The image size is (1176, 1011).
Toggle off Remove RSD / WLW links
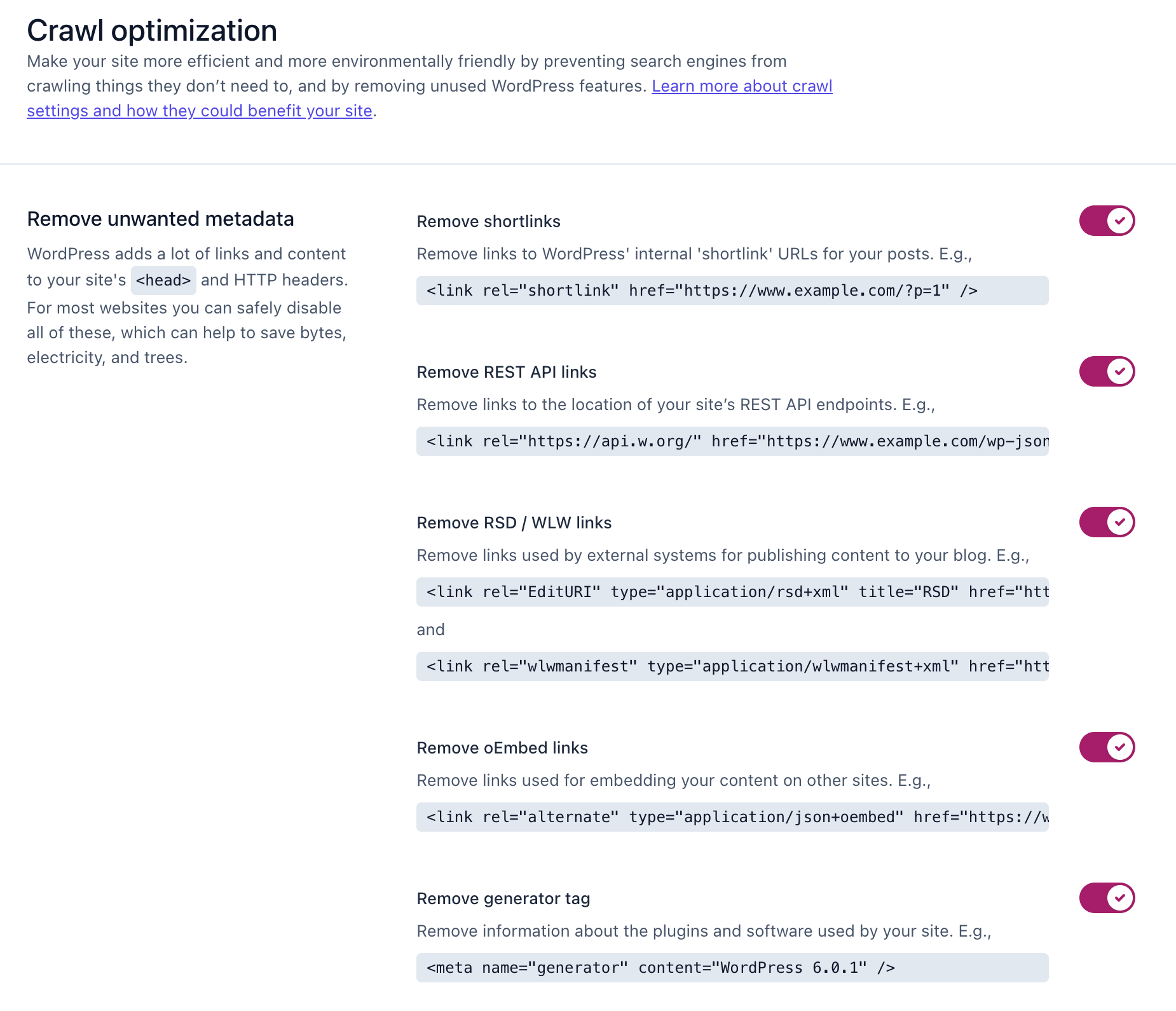click(x=1107, y=521)
